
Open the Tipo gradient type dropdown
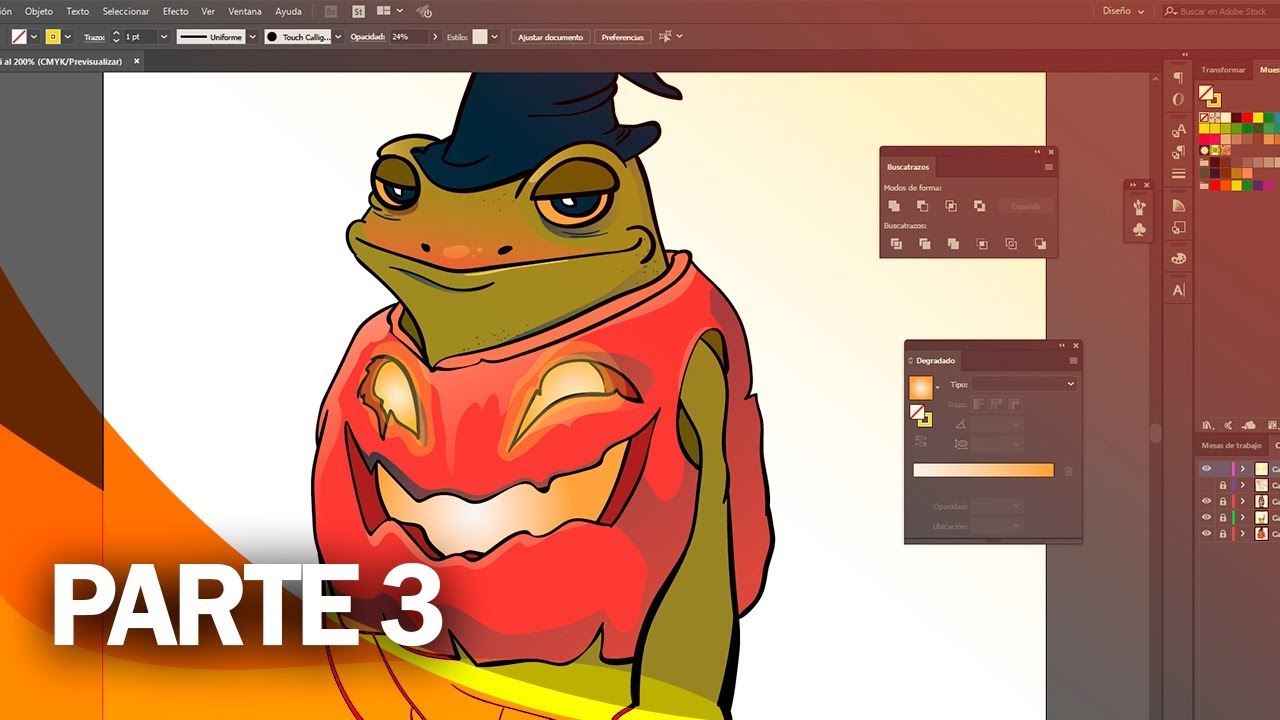point(1024,384)
